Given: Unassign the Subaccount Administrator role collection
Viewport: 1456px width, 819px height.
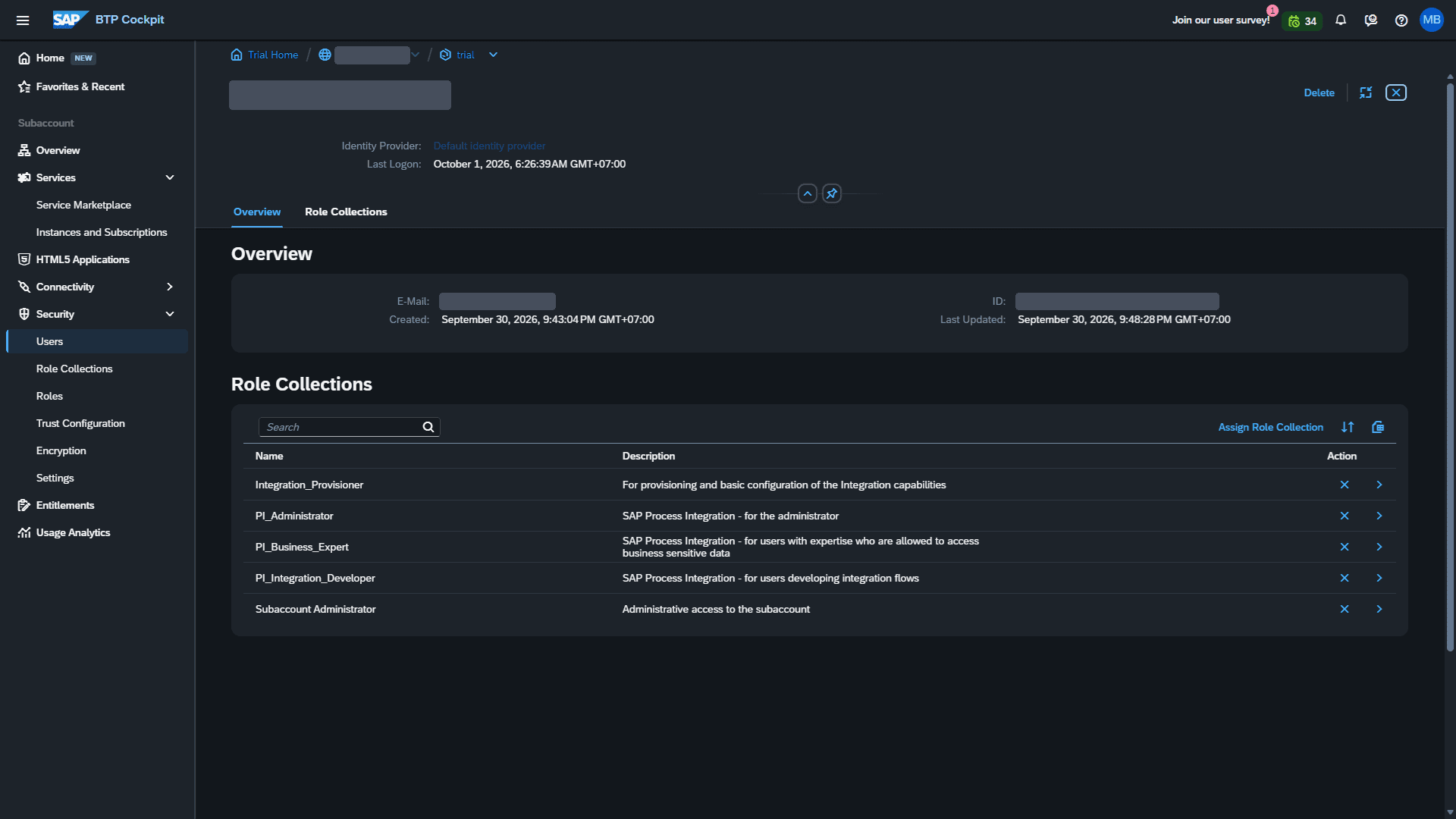Looking at the screenshot, I should click(x=1345, y=609).
